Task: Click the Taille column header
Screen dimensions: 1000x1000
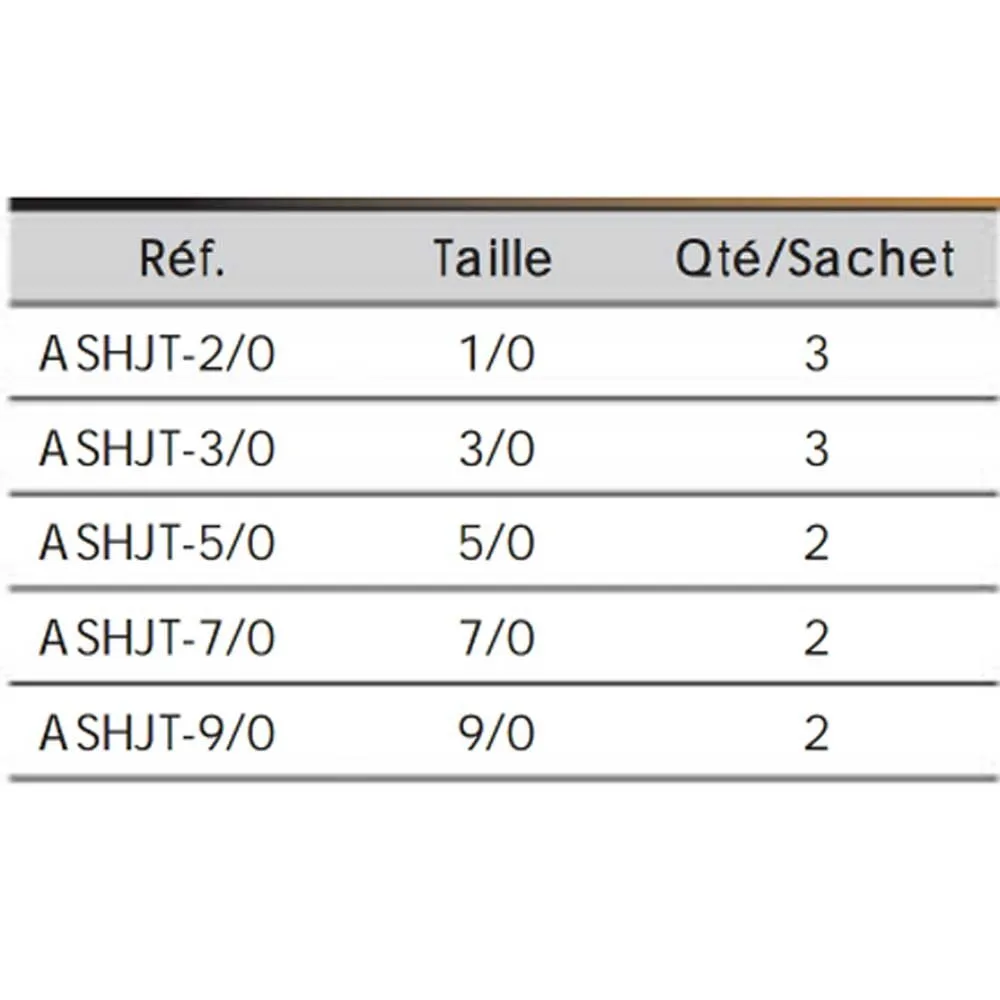Action: [x=492, y=260]
